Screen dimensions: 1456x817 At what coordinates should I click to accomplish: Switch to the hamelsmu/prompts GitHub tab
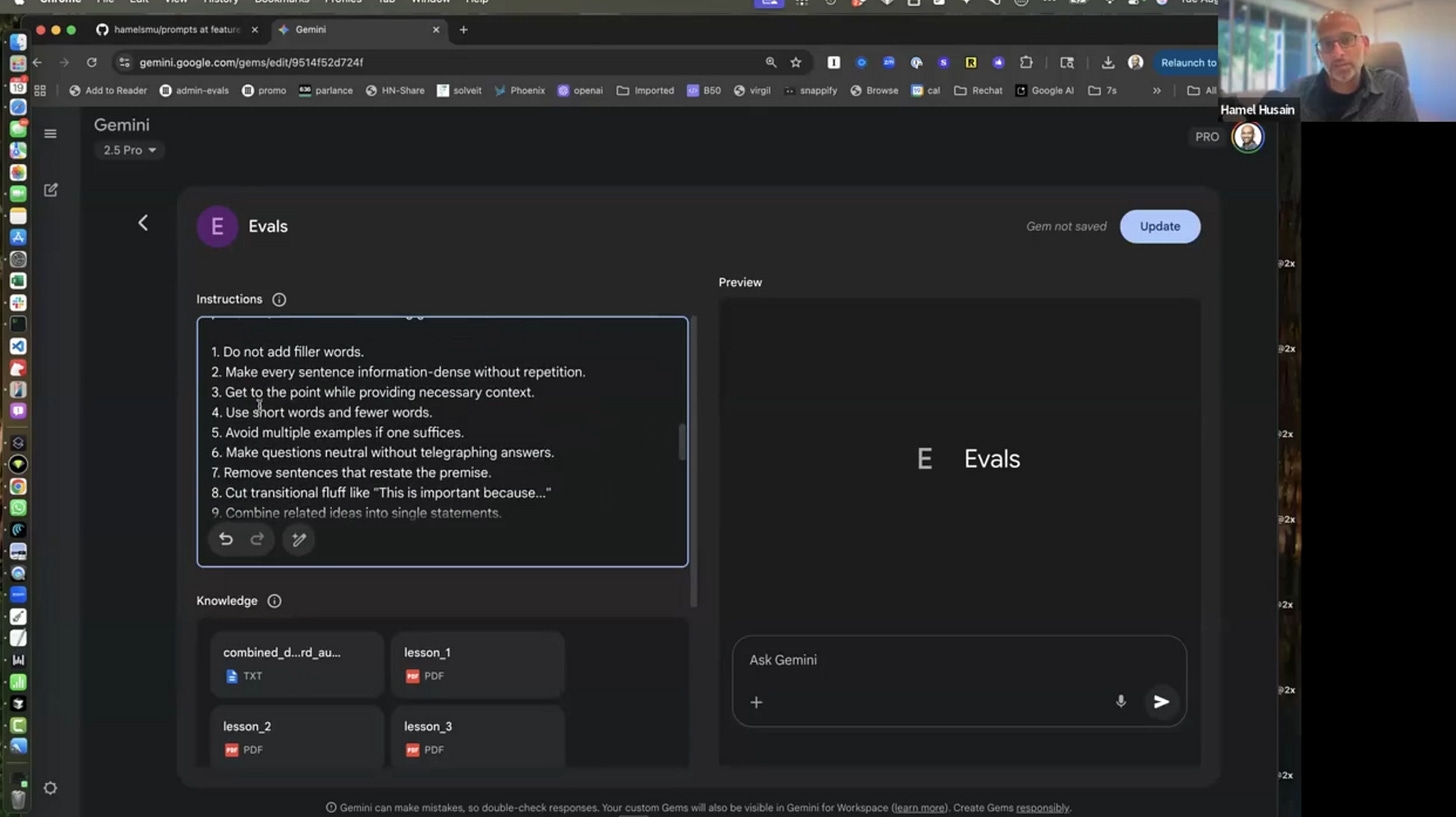168,30
